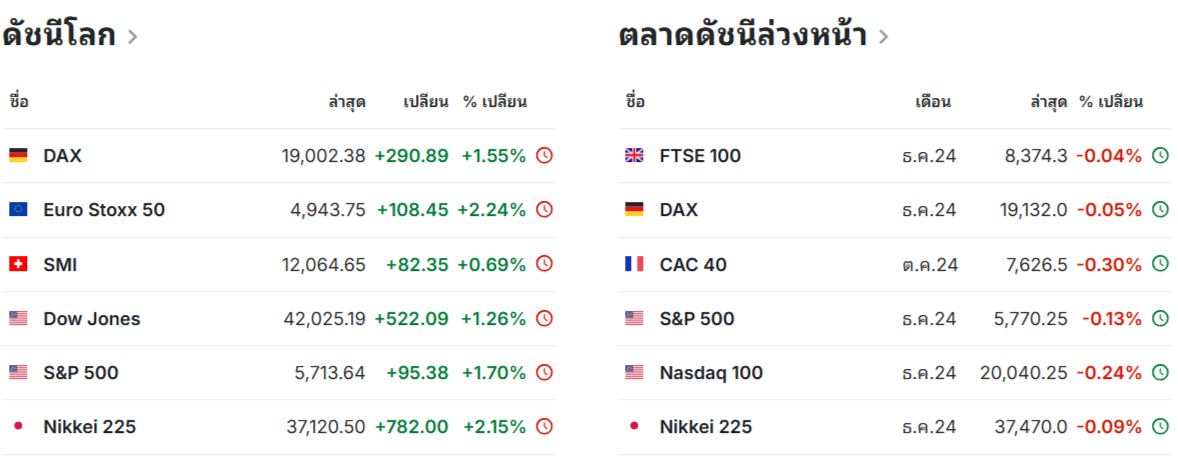Open the S&P 500 futures link
This screenshot has width=1178, height=459.
click(696, 319)
